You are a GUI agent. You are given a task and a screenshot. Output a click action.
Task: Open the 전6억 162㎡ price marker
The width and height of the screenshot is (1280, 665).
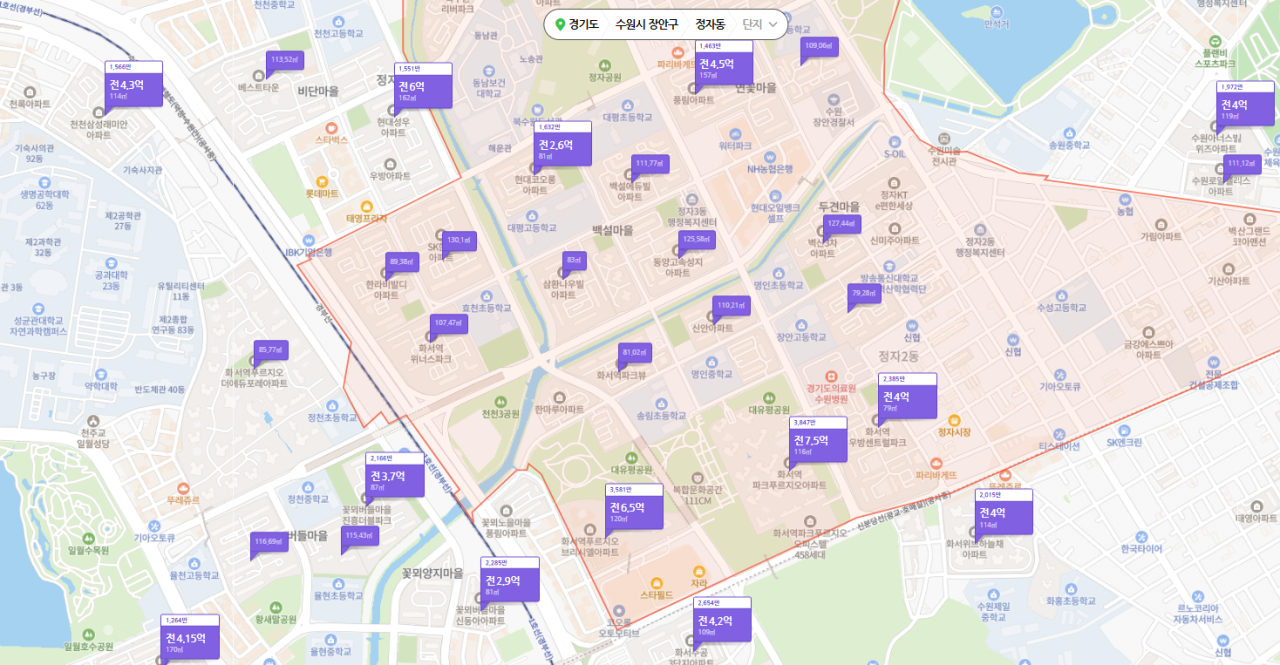point(423,86)
